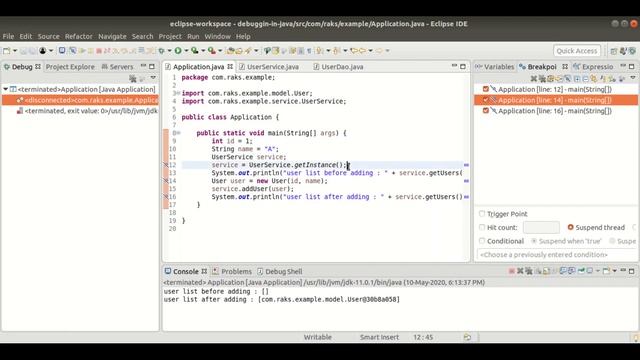Click the Hit count input field
Viewport: 640px width, 360px height.
(x=541, y=227)
